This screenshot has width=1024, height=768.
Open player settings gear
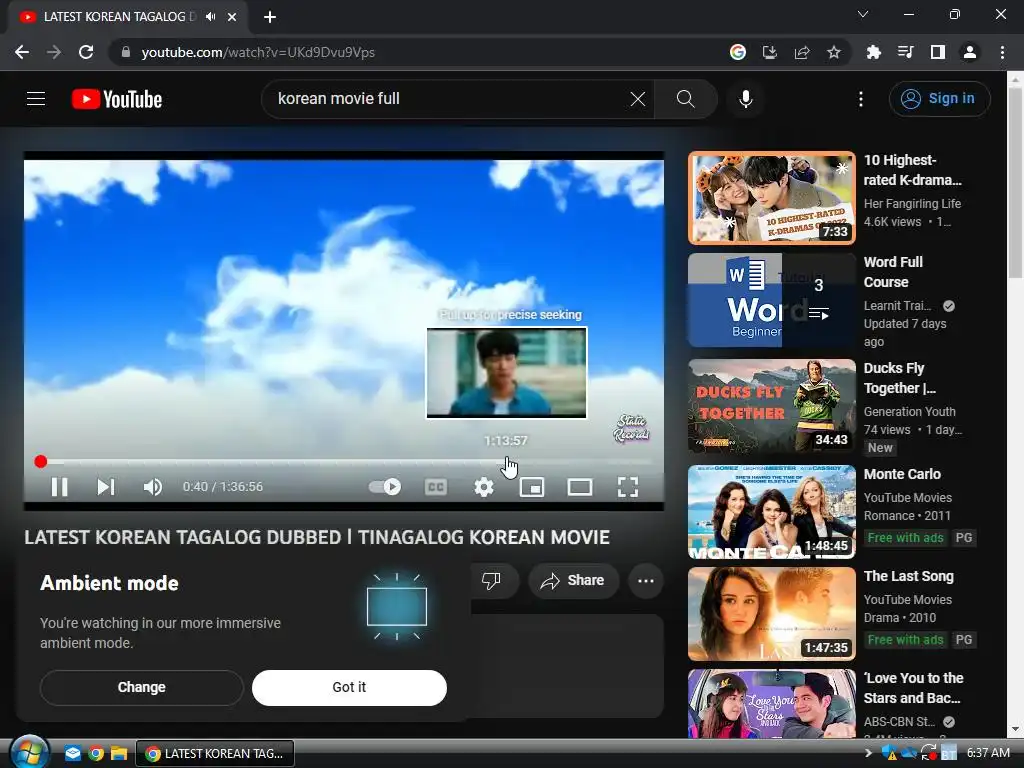[x=483, y=487]
